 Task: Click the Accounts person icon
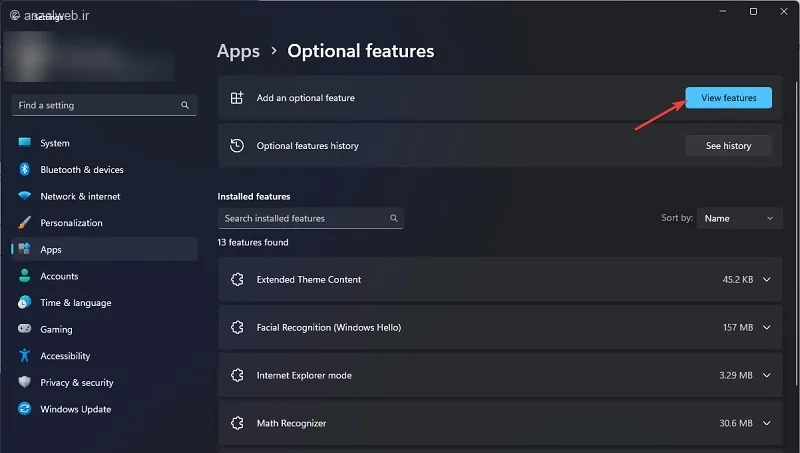click(24, 275)
